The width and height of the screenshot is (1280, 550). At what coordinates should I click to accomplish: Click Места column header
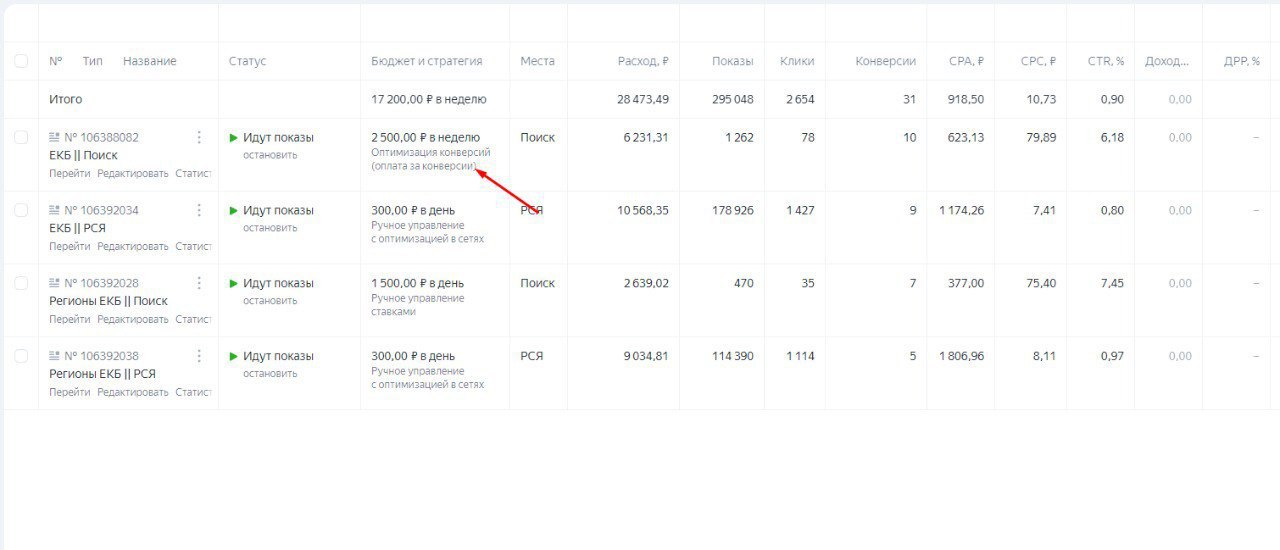pyautogui.click(x=537, y=61)
